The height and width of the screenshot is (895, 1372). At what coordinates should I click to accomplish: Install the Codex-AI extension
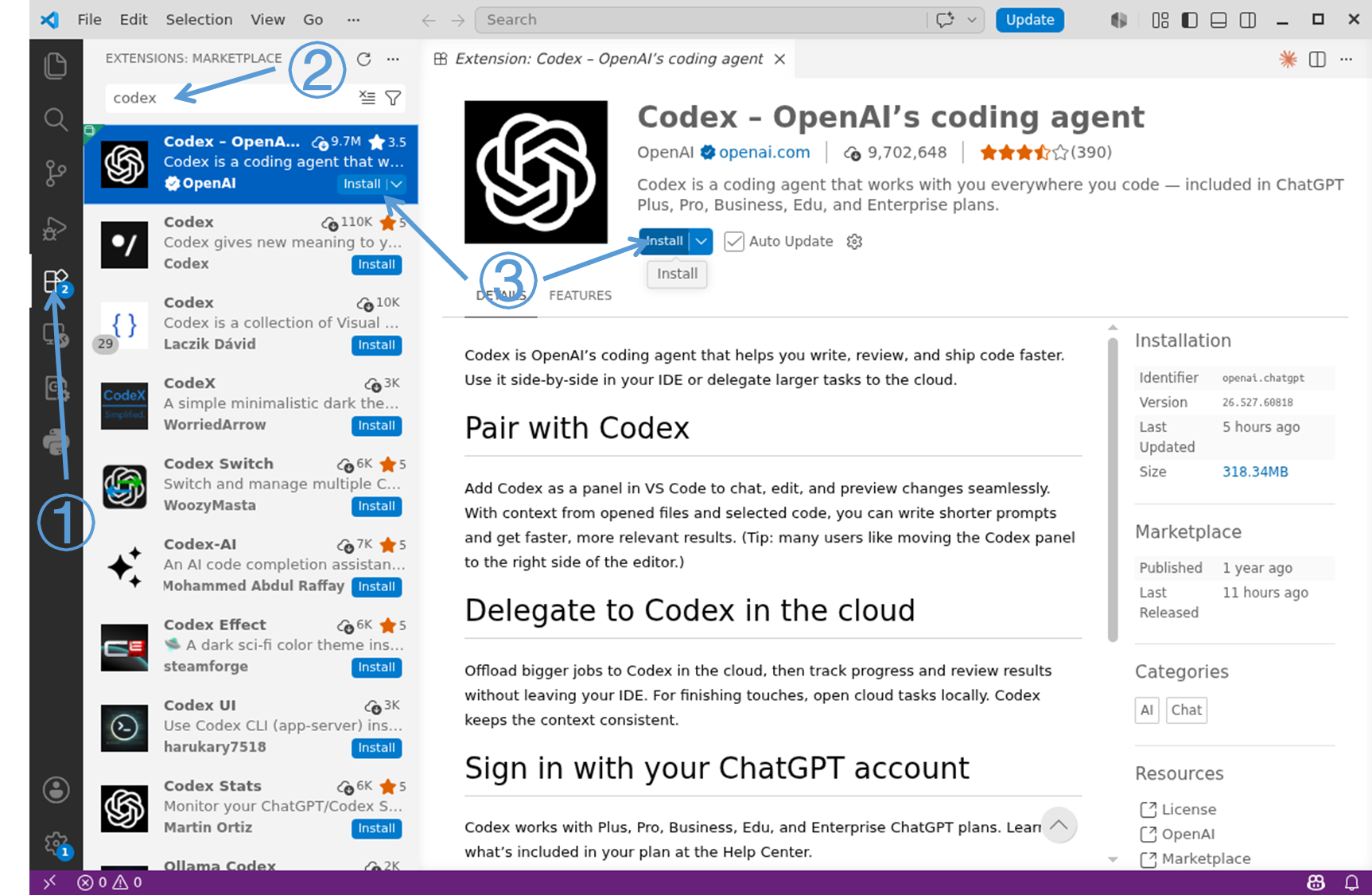click(x=376, y=587)
